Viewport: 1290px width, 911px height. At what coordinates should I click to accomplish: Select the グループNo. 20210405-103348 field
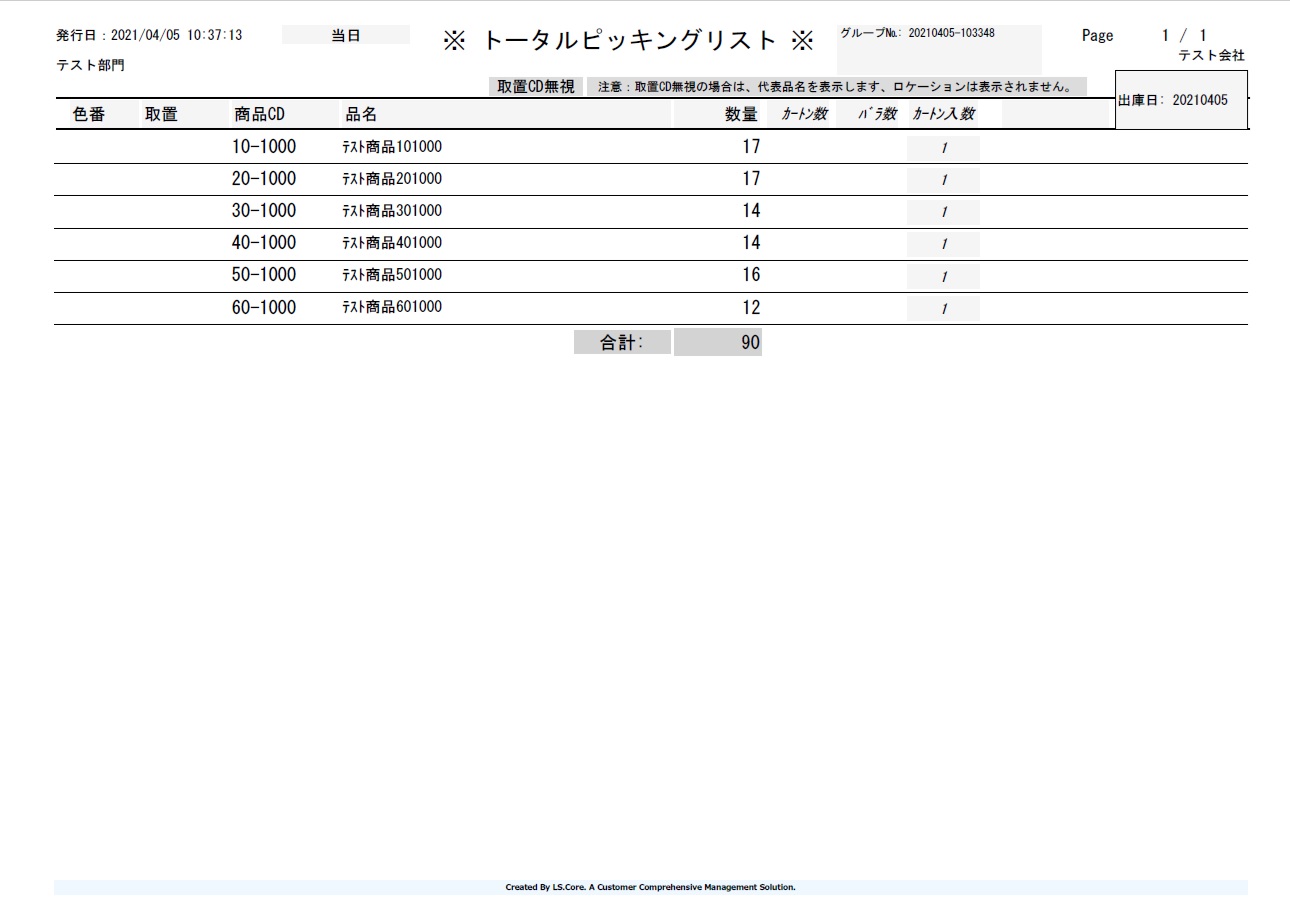click(938, 34)
